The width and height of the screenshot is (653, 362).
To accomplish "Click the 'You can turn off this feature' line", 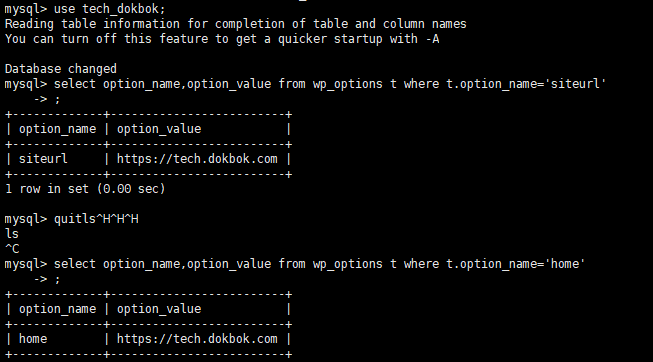I will [222, 39].
